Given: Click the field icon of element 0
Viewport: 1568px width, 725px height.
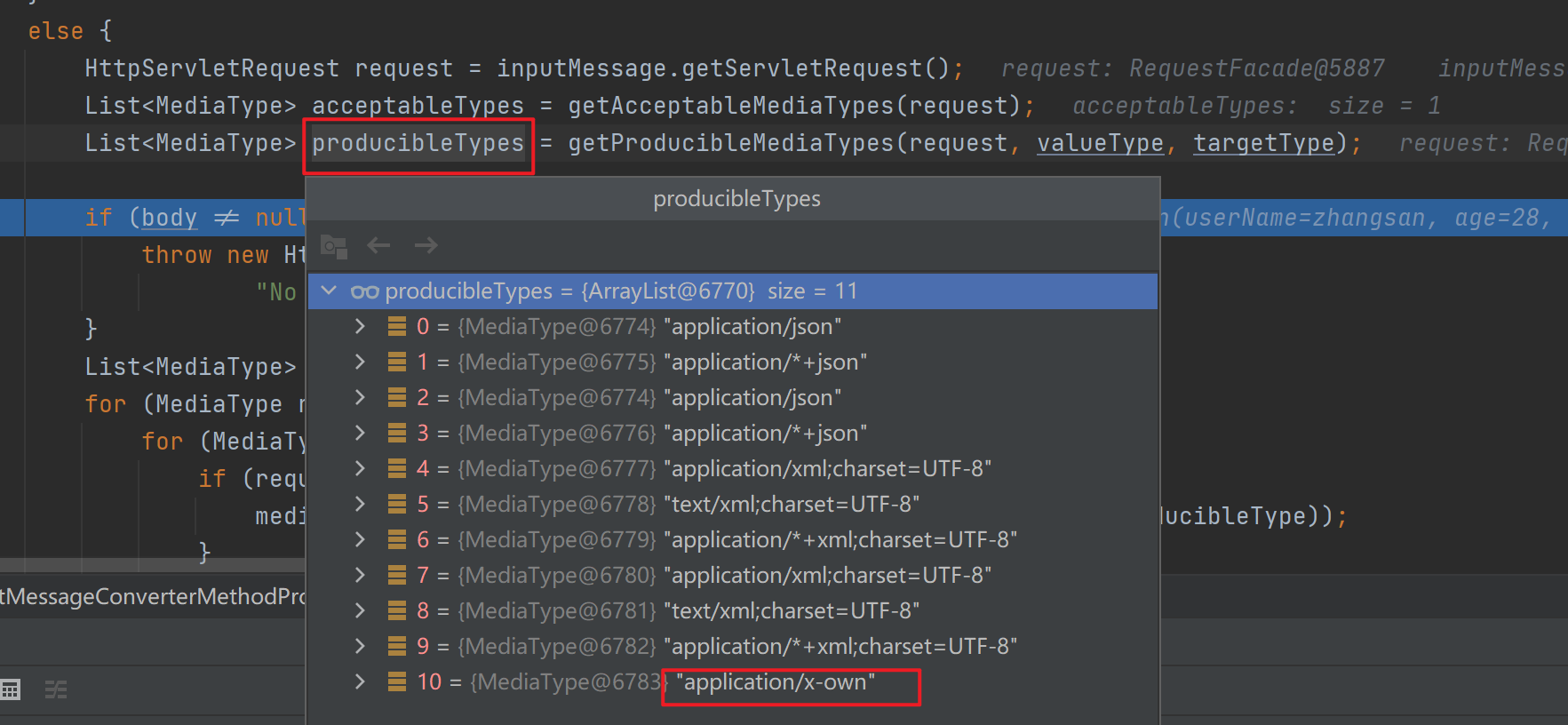Looking at the screenshot, I should pos(397,327).
